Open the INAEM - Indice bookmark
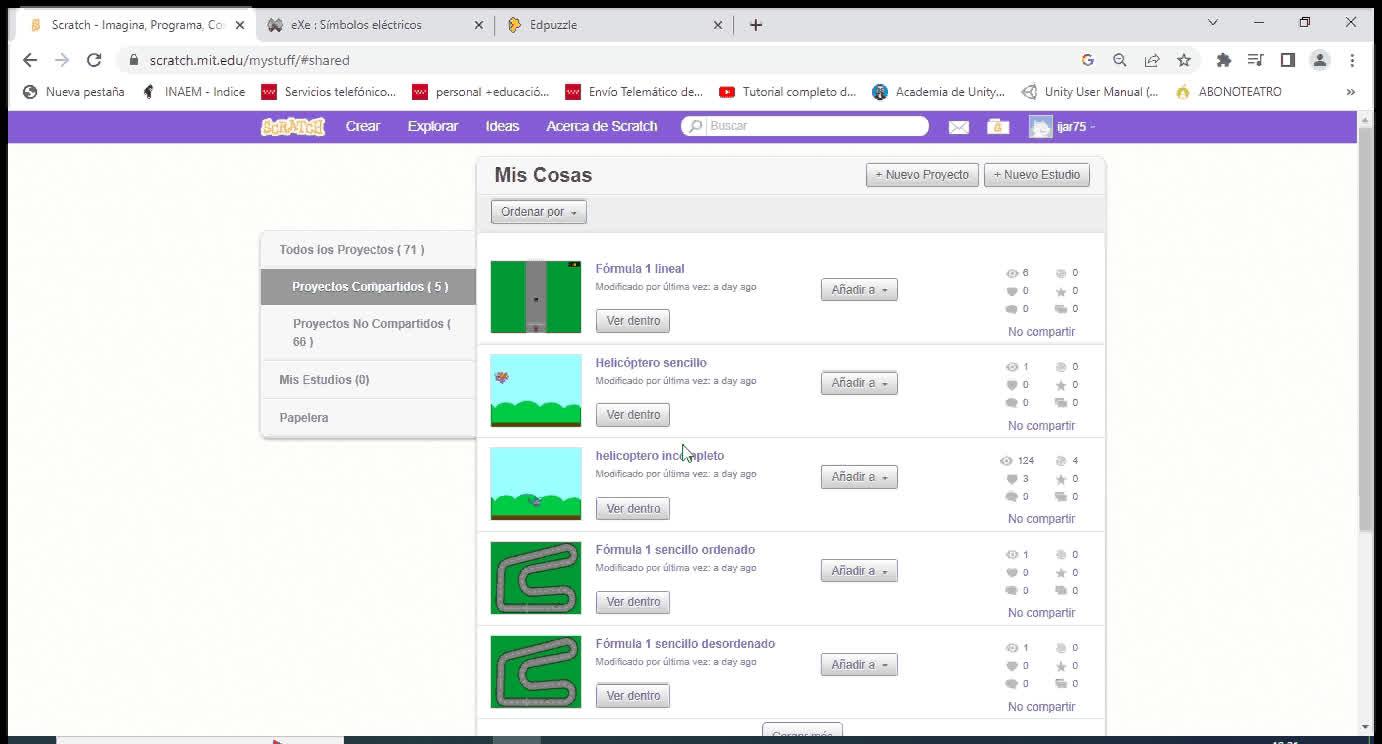This screenshot has height=744, width=1382. 193,92
